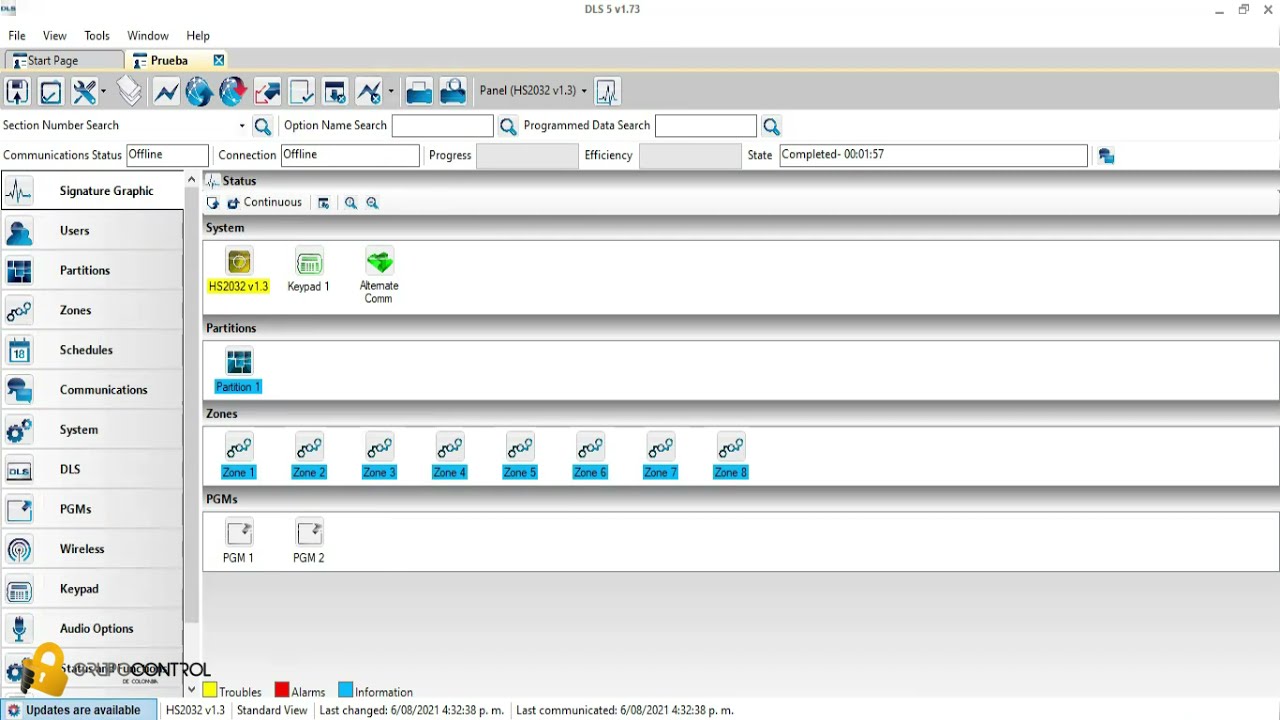Viewport: 1280px width, 720px height.
Task: Open the Window menu
Action: click(148, 36)
